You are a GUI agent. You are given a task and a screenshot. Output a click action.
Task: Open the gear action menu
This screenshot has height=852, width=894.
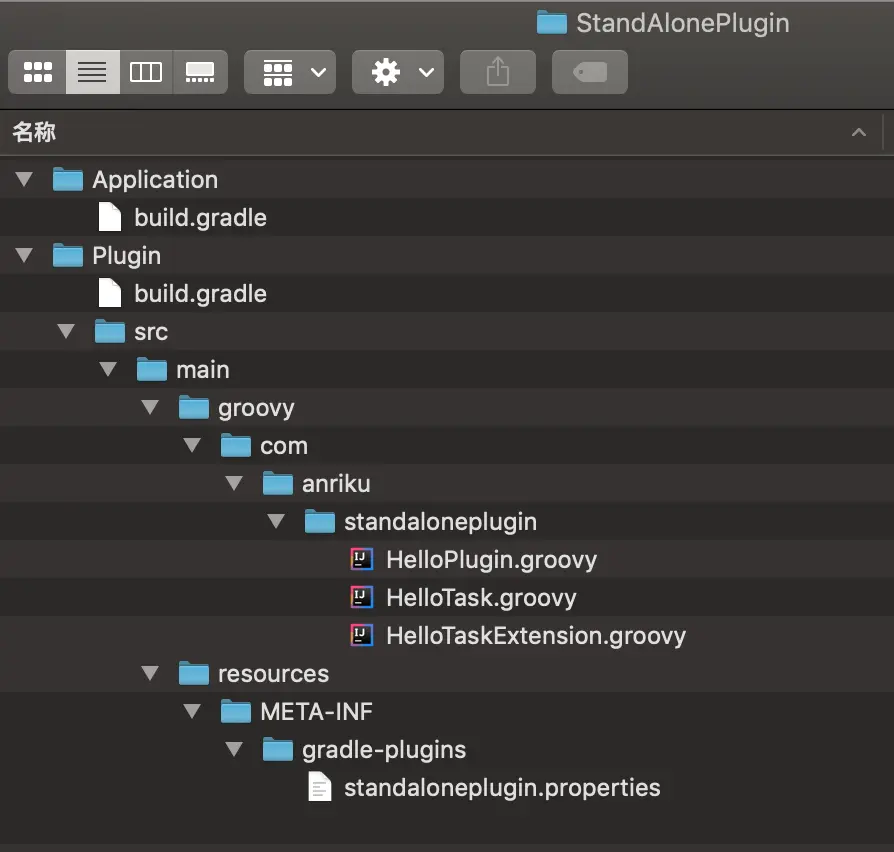coord(398,72)
